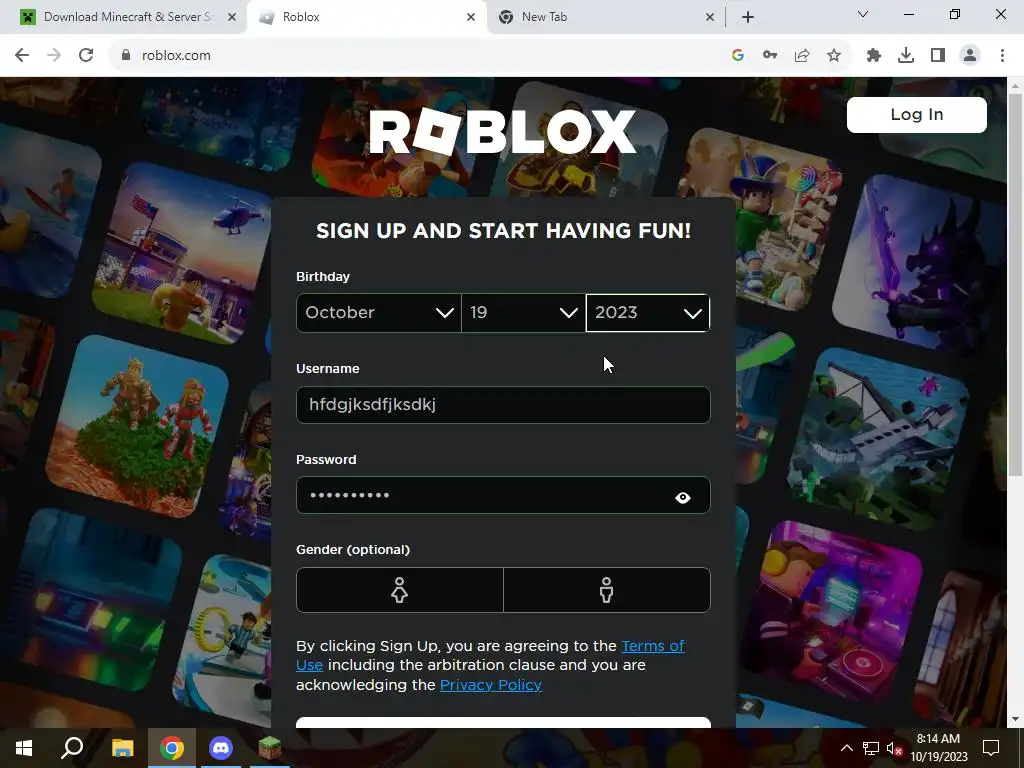Click the Password input field
Screen dimensions: 1024x768
[x=503, y=495]
